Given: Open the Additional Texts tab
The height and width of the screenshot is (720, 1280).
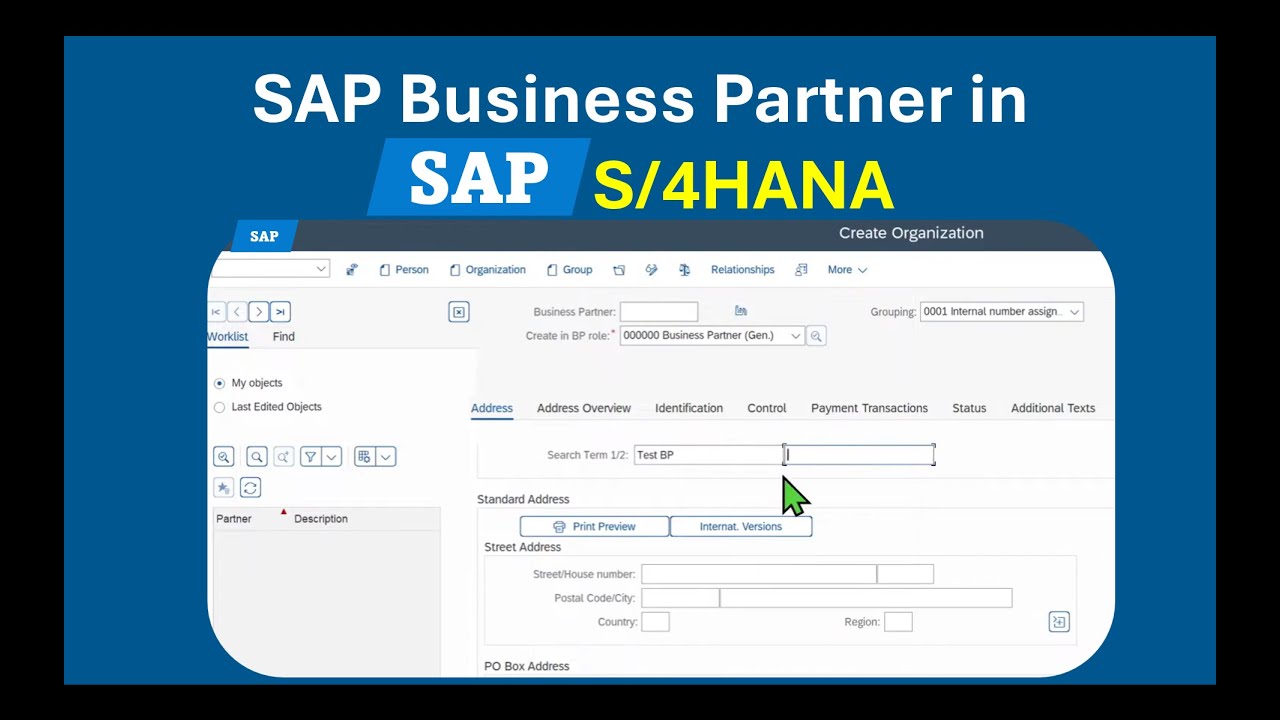Looking at the screenshot, I should pos(1053,408).
